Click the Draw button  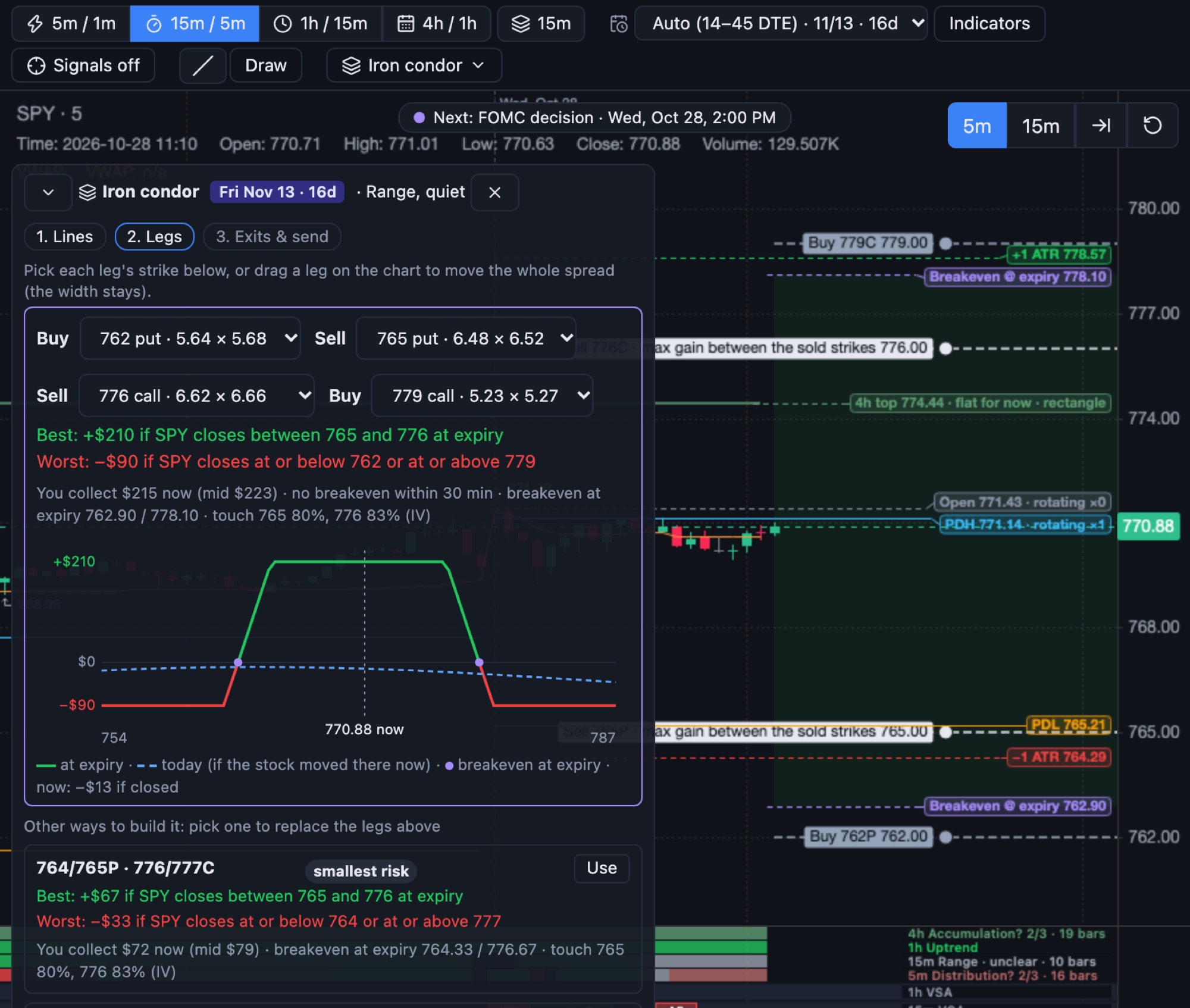pyautogui.click(x=266, y=65)
